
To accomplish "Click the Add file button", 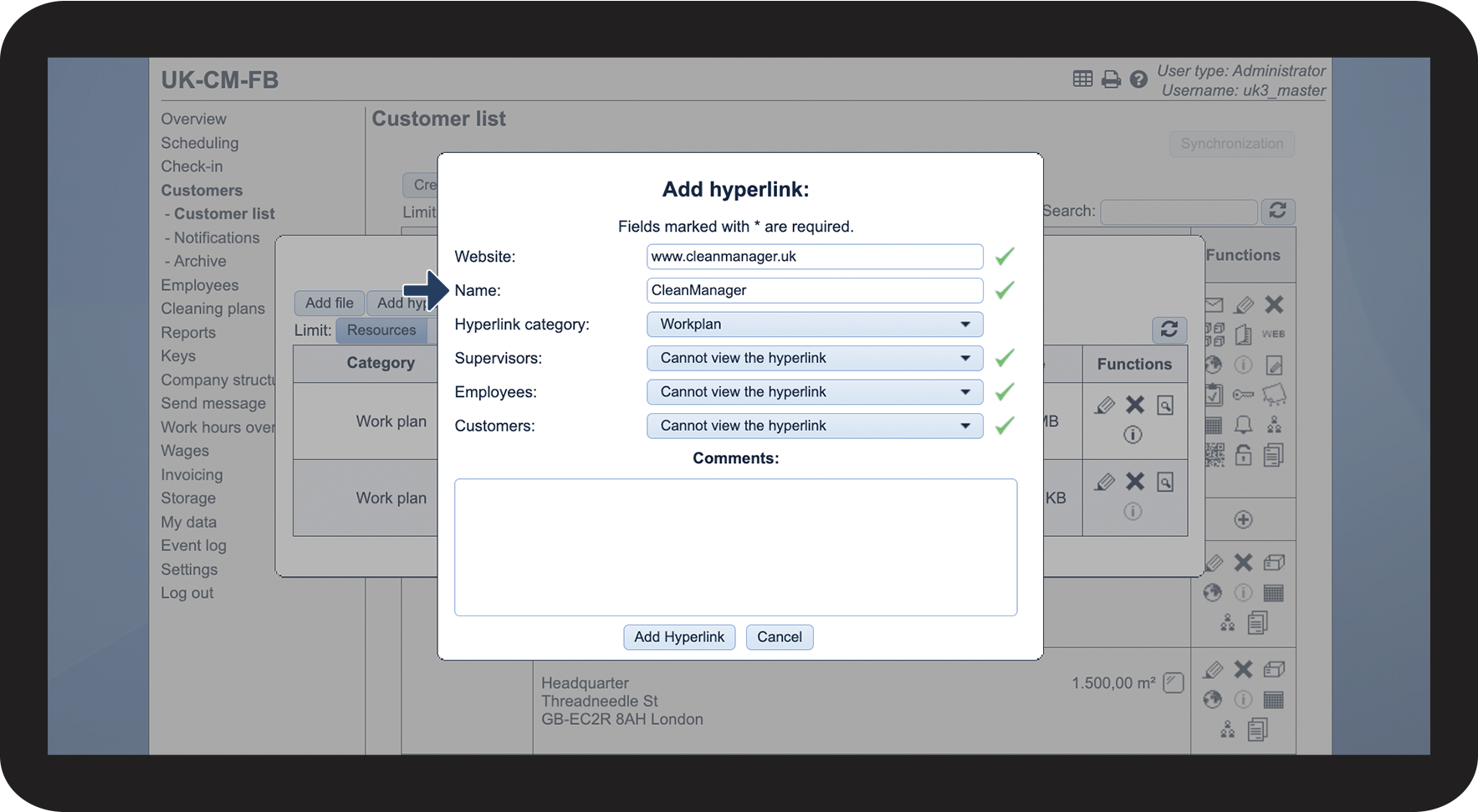I will (x=329, y=303).
